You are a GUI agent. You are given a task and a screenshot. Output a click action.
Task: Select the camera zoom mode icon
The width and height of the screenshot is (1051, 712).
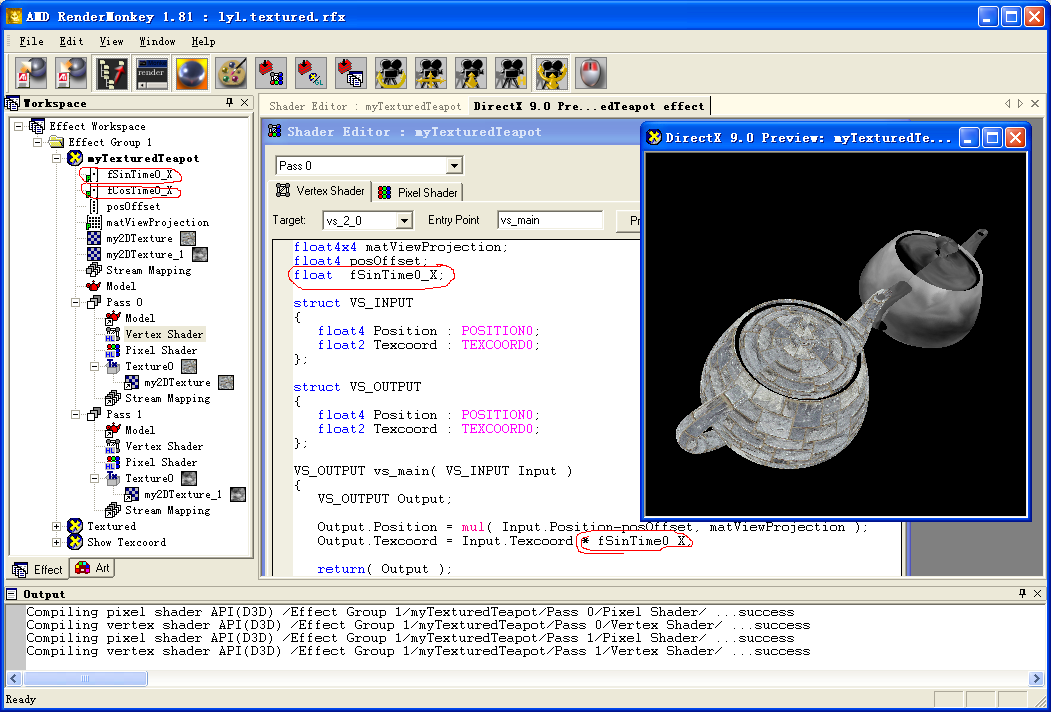[x=471, y=73]
